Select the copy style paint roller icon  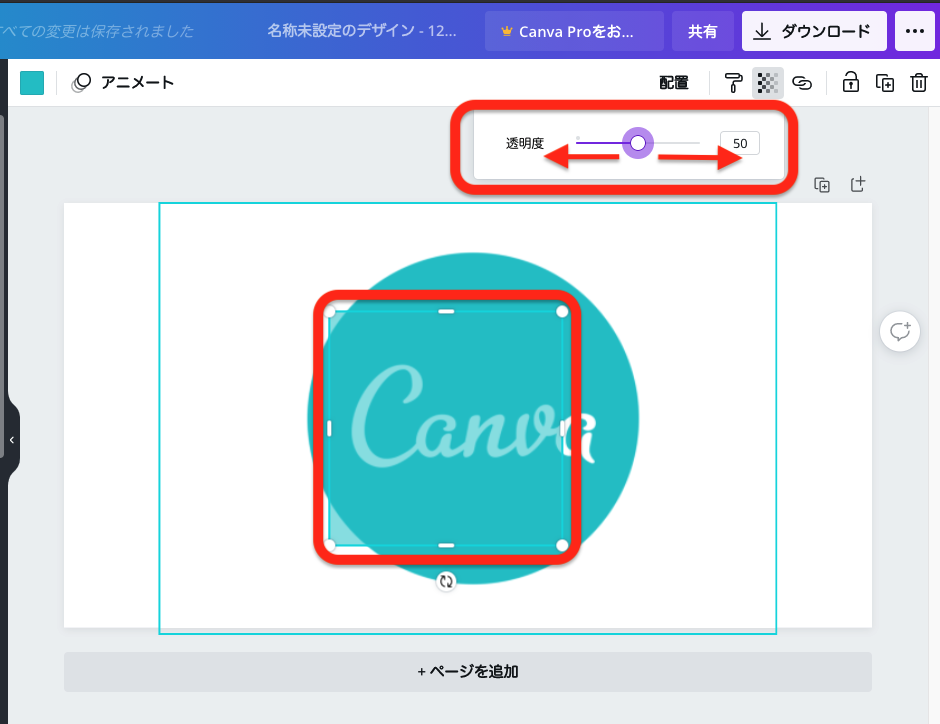tap(733, 83)
